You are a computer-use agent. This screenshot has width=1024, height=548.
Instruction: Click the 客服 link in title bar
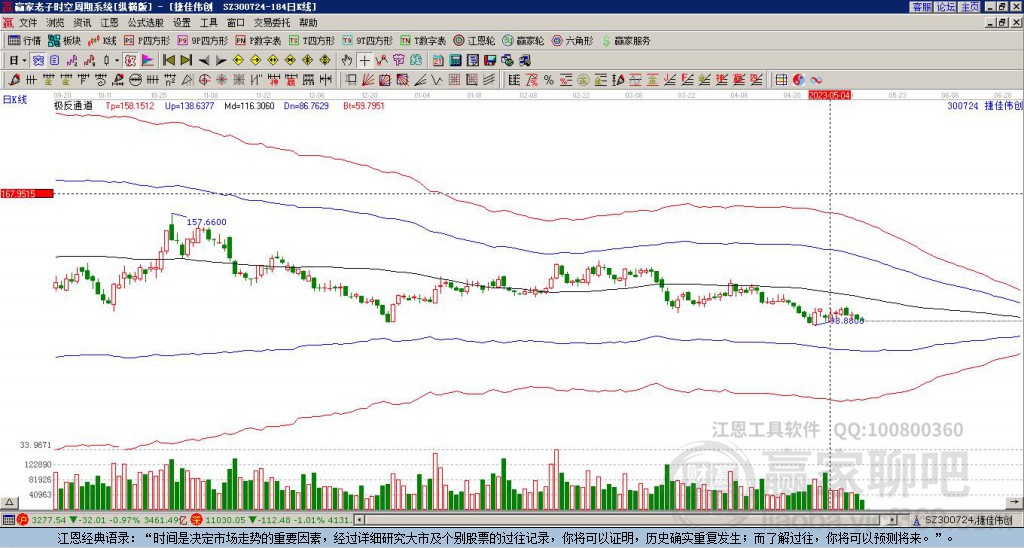921,7
